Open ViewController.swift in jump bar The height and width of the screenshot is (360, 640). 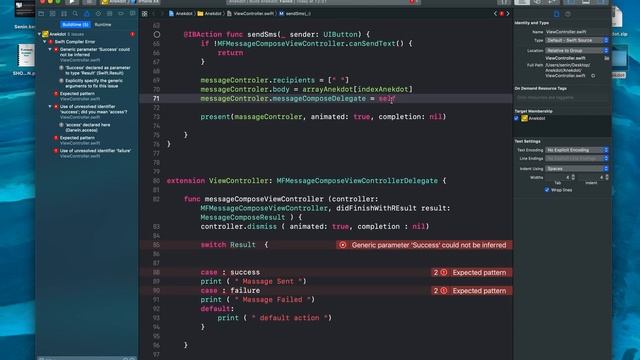tap(251, 13)
